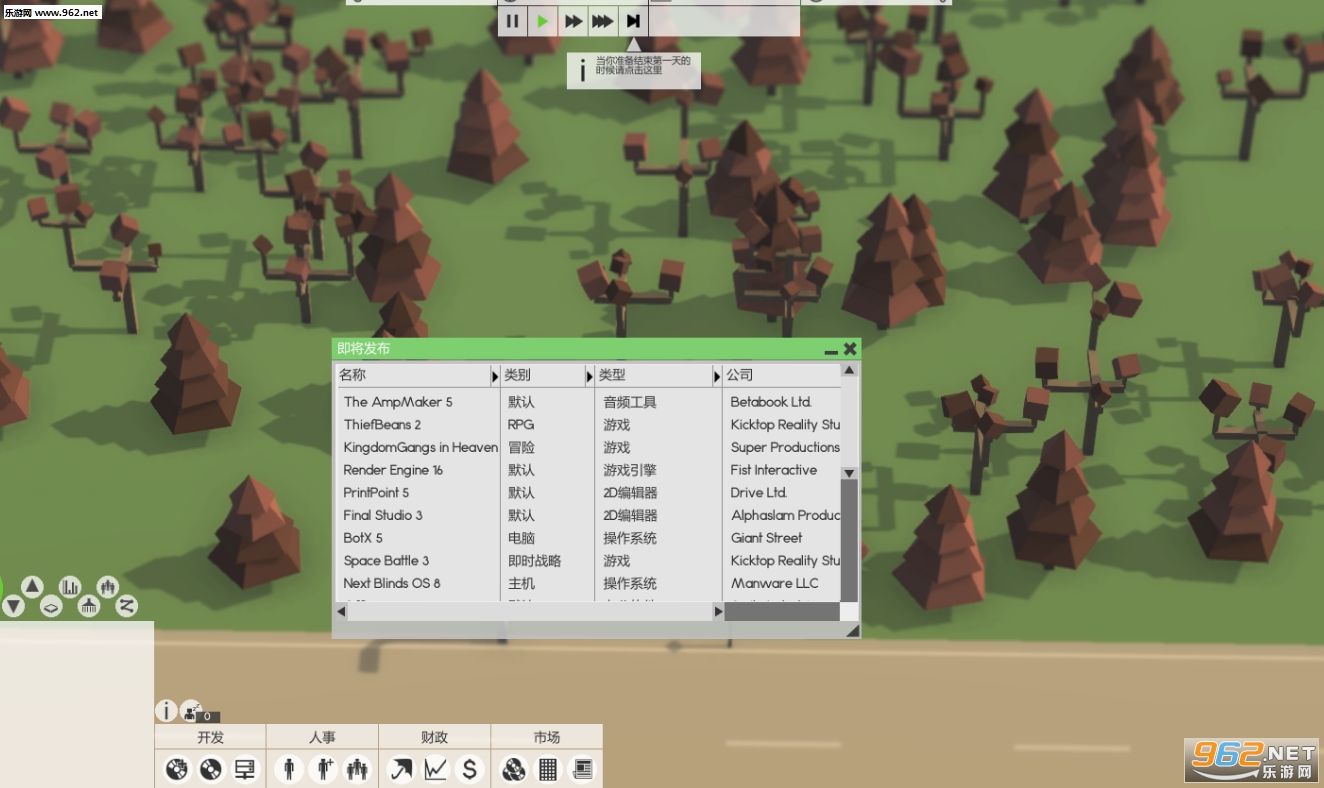Click the add-person plus icon under 人事

323,769
